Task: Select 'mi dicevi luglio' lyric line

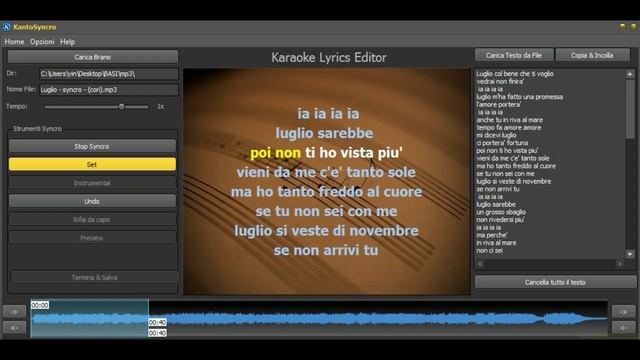Action: (x=496, y=135)
